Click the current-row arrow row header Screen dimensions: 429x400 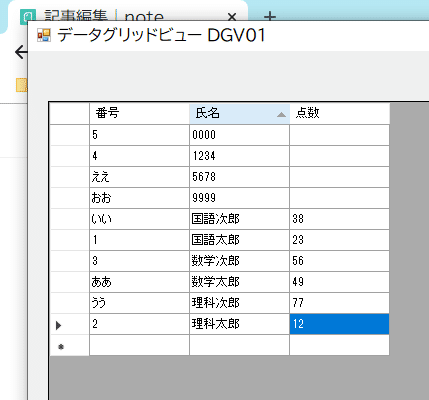click(x=69, y=324)
